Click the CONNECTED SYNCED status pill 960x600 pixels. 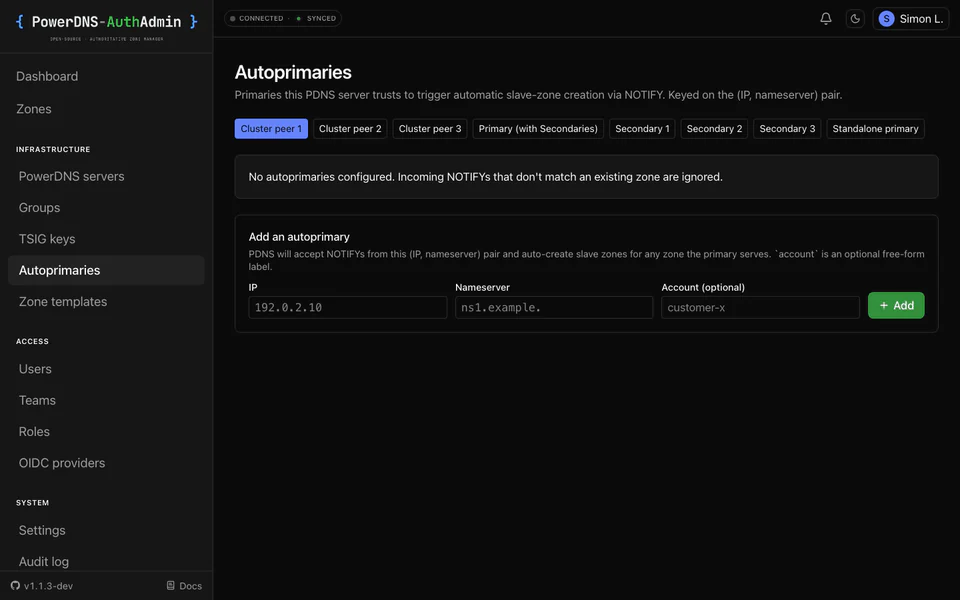(283, 18)
